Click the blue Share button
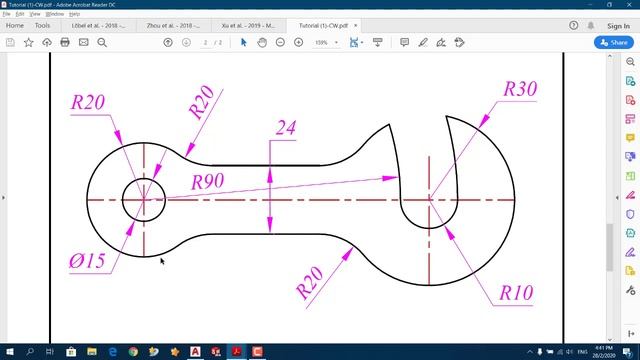This screenshot has width=640, height=360. (614, 42)
